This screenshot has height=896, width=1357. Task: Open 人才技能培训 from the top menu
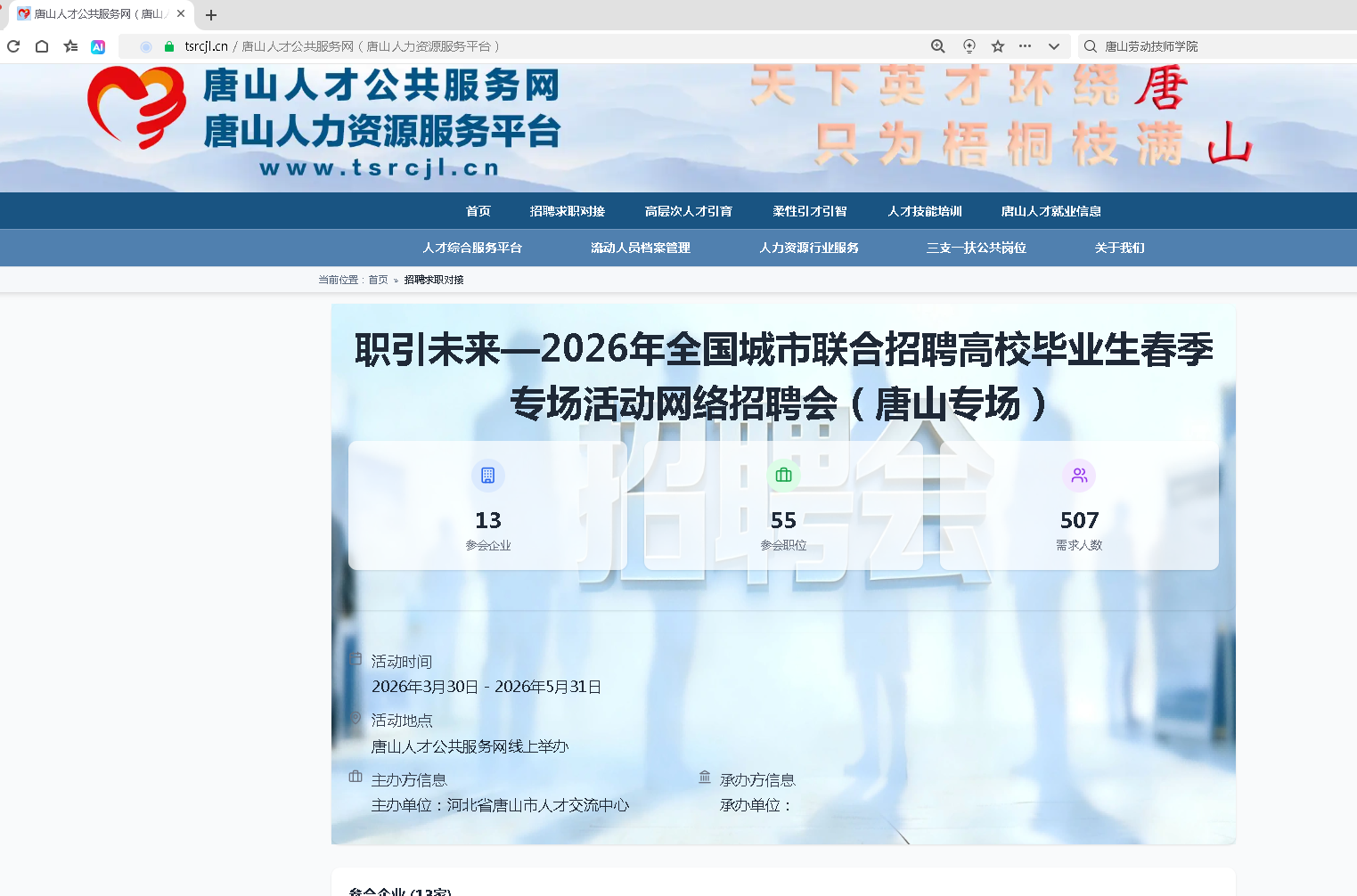pyautogui.click(x=924, y=211)
